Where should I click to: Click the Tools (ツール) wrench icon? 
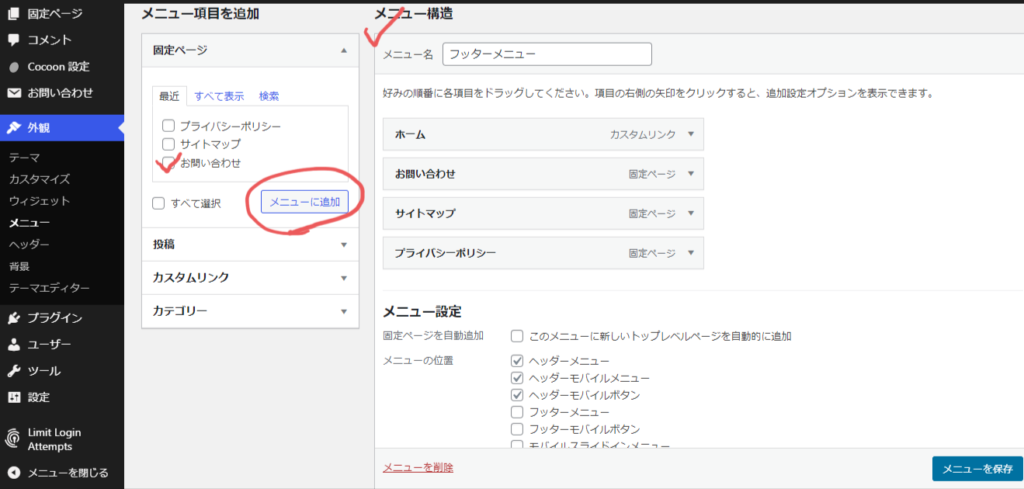click(x=14, y=371)
